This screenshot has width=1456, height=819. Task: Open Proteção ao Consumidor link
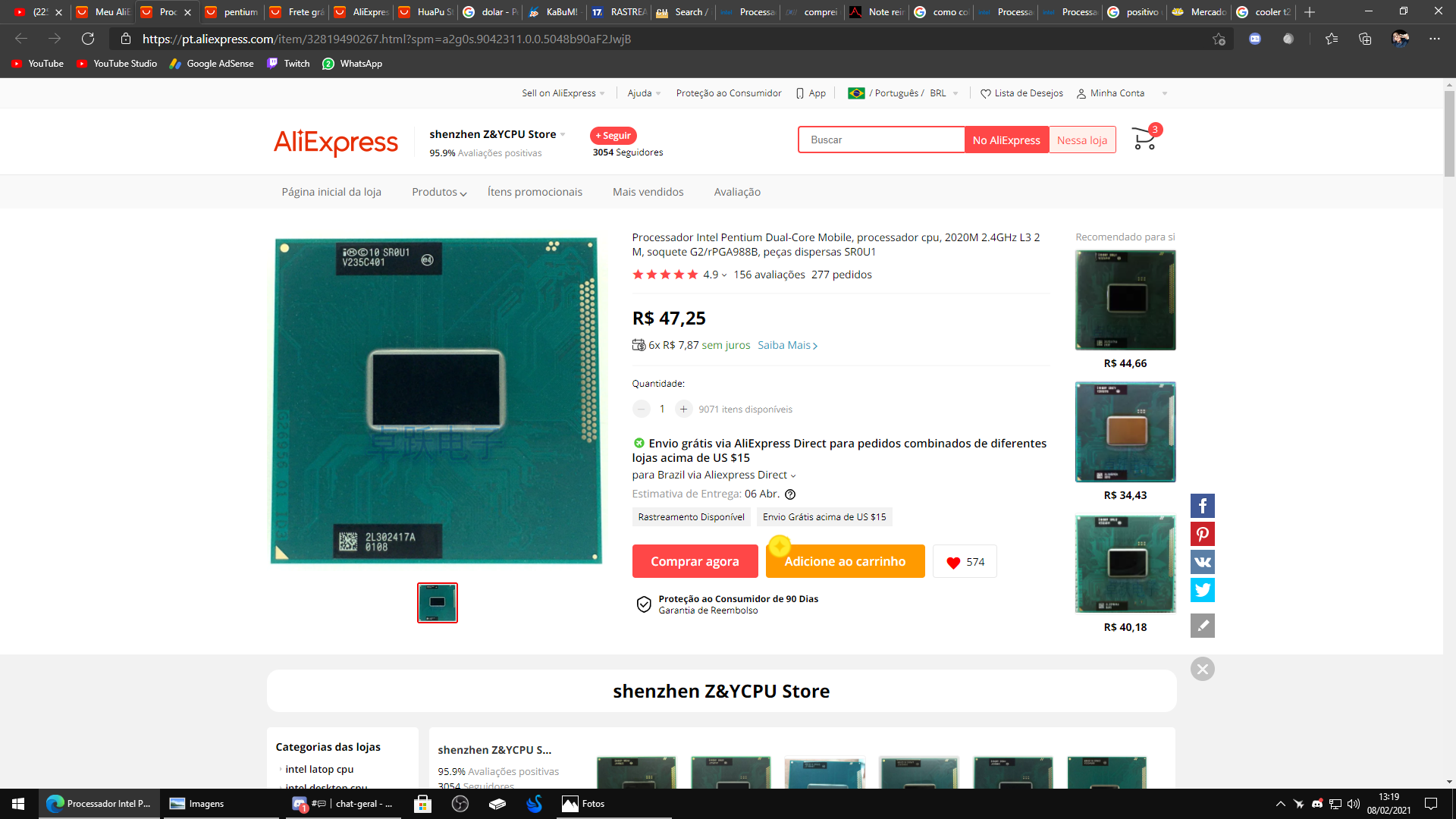tap(729, 93)
